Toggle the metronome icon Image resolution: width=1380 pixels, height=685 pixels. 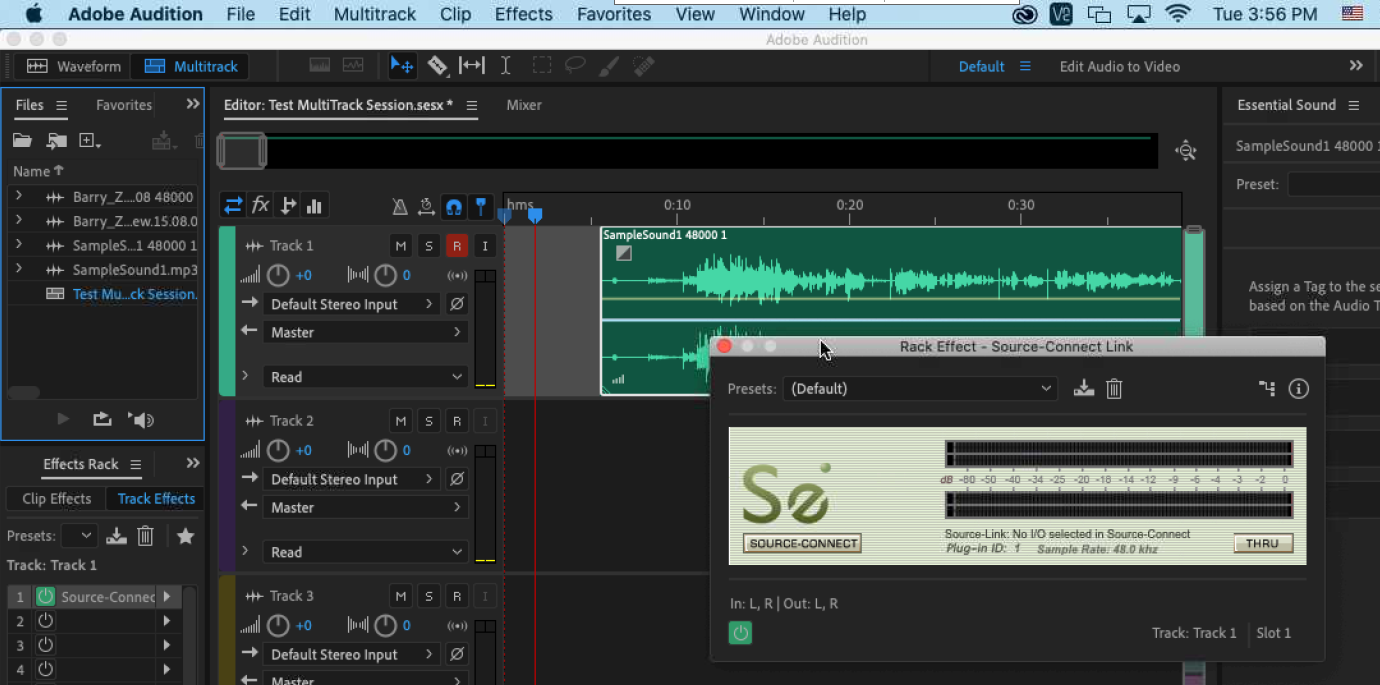click(400, 206)
